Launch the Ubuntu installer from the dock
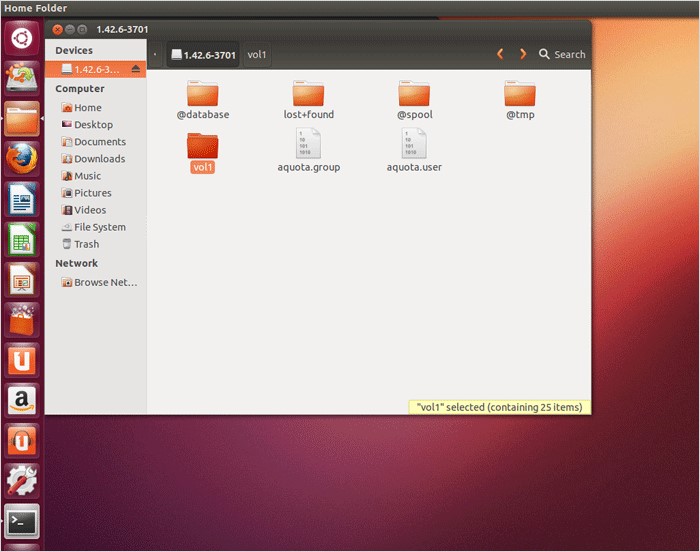700x552 pixels. [x=21, y=78]
